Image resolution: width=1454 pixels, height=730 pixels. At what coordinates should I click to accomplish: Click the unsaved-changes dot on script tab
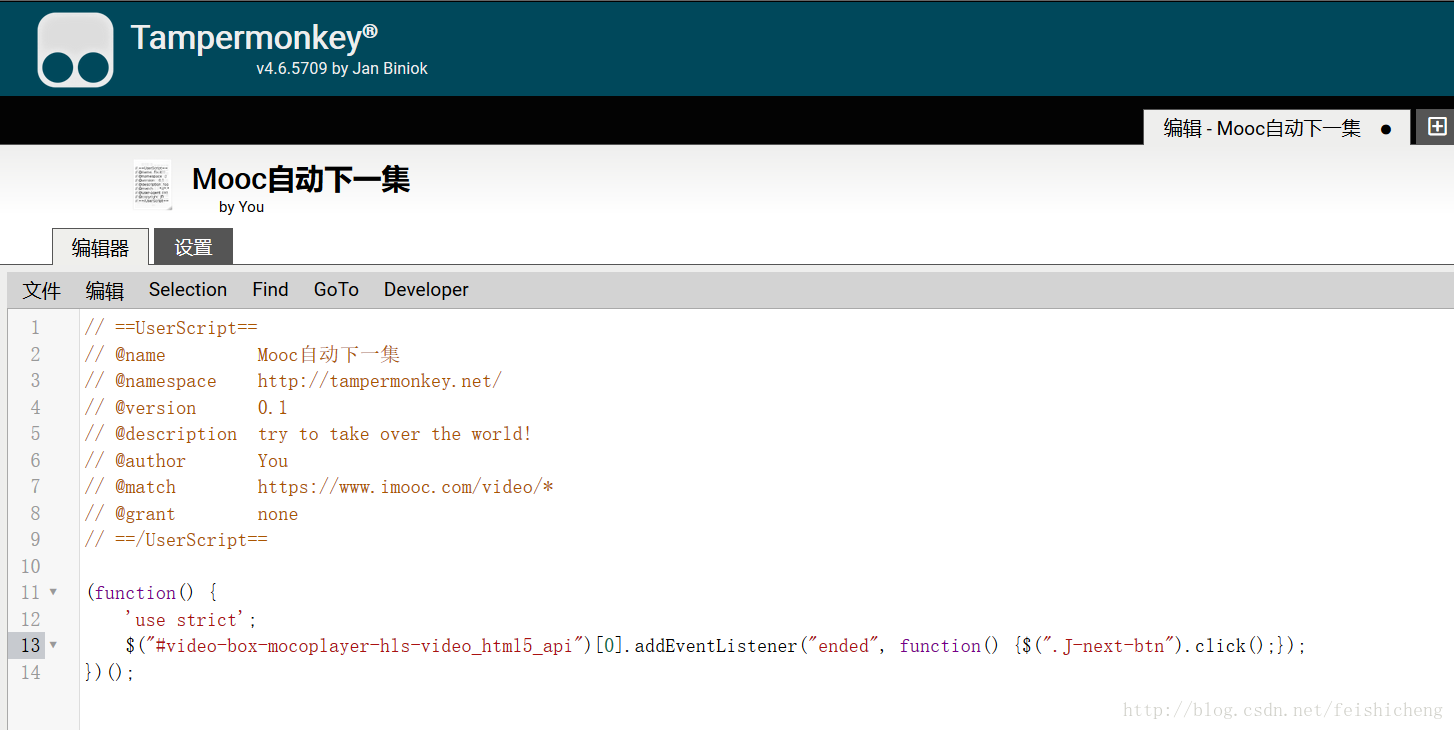tap(1386, 129)
